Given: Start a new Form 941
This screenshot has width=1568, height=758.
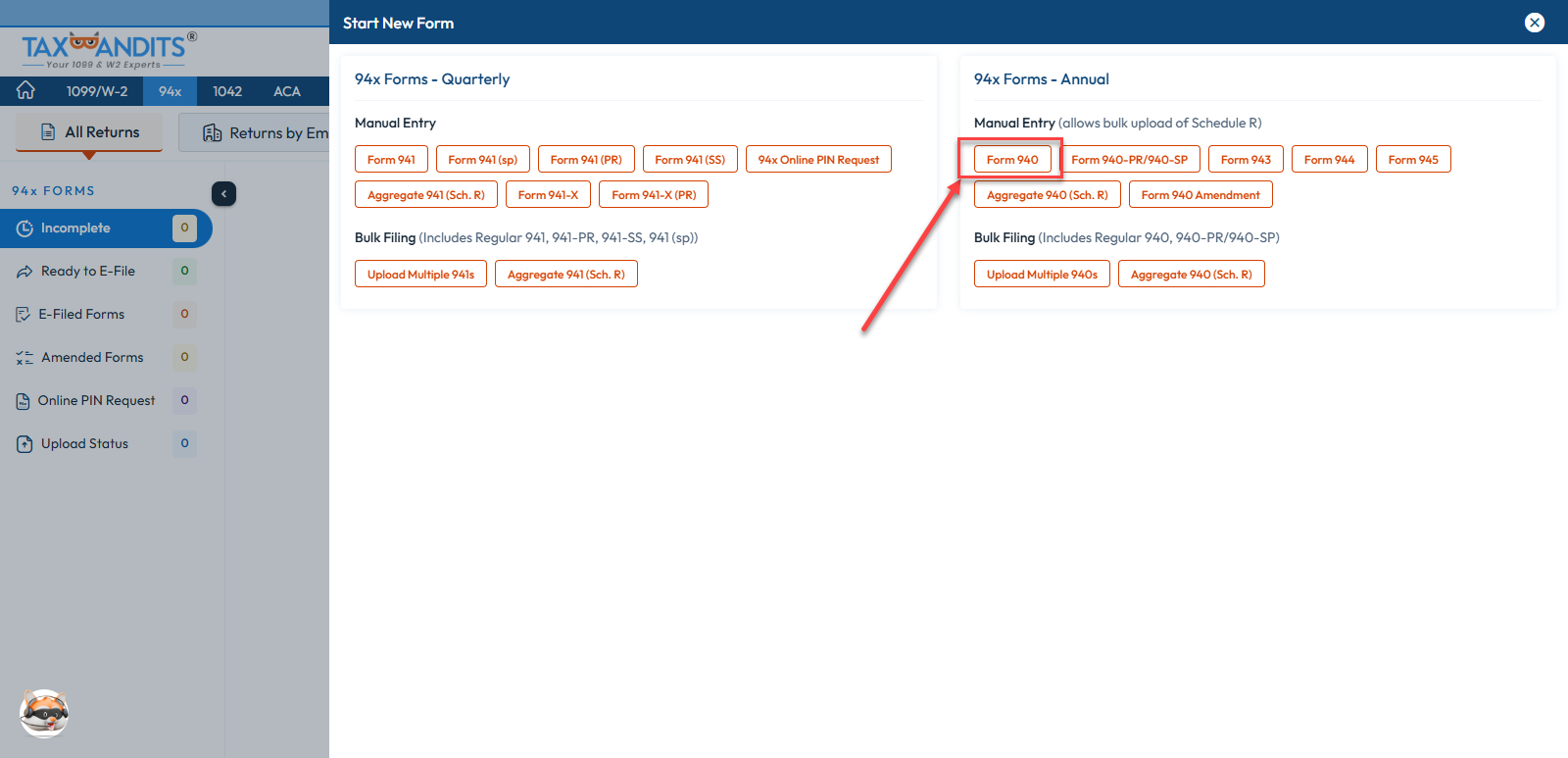Looking at the screenshot, I should (x=391, y=160).
